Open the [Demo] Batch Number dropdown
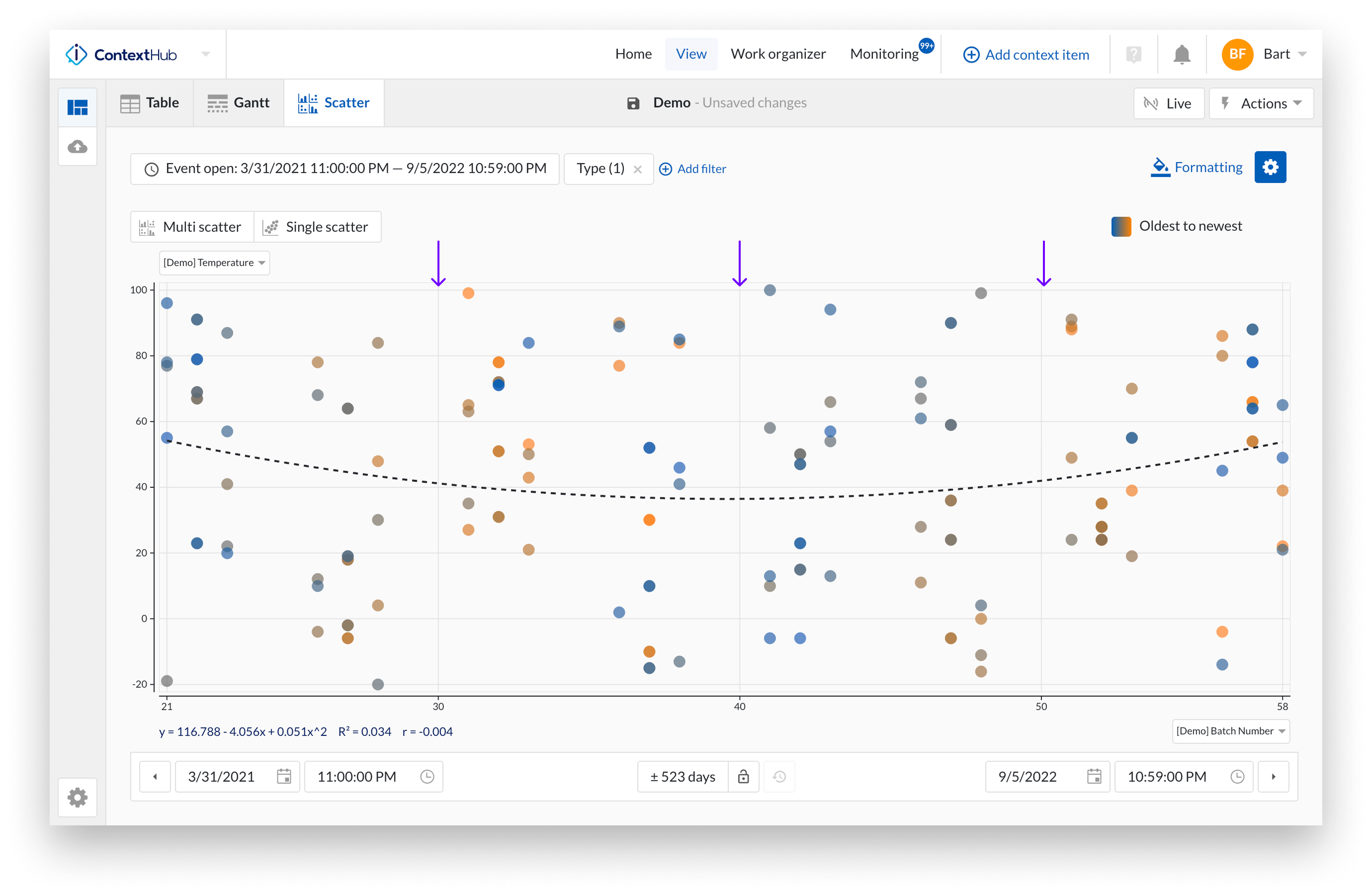 (x=1230, y=730)
